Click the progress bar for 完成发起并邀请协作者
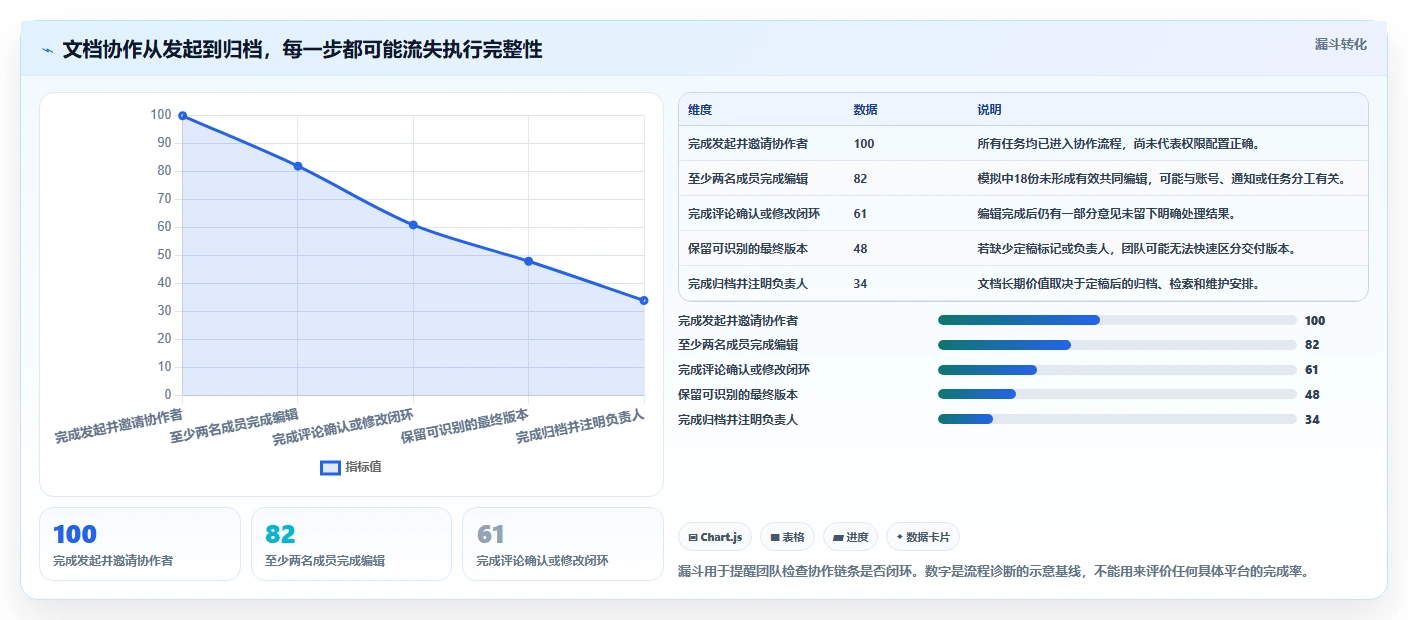 [1117, 320]
